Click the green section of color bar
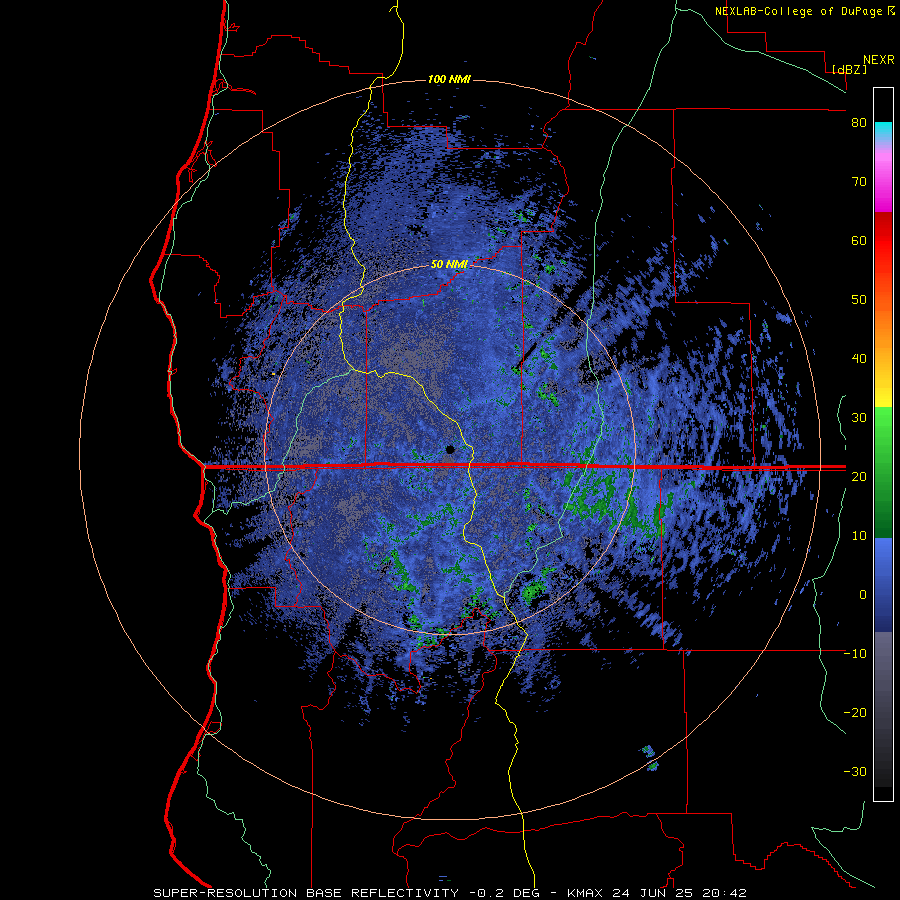Image resolution: width=900 pixels, height=900 pixels. pos(883,472)
